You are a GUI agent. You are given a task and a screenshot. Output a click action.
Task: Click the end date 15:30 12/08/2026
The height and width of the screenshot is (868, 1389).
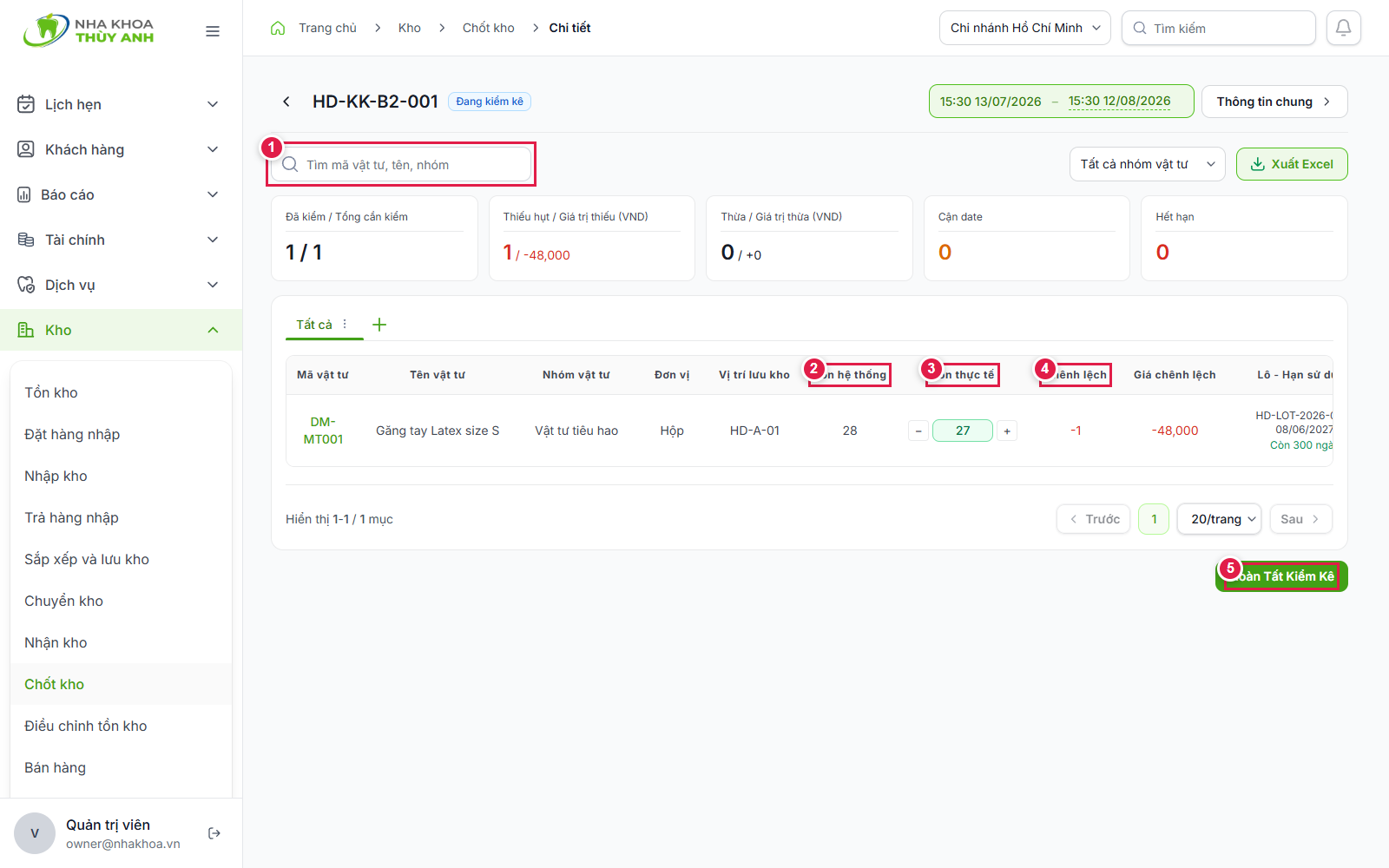[1119, 102]
